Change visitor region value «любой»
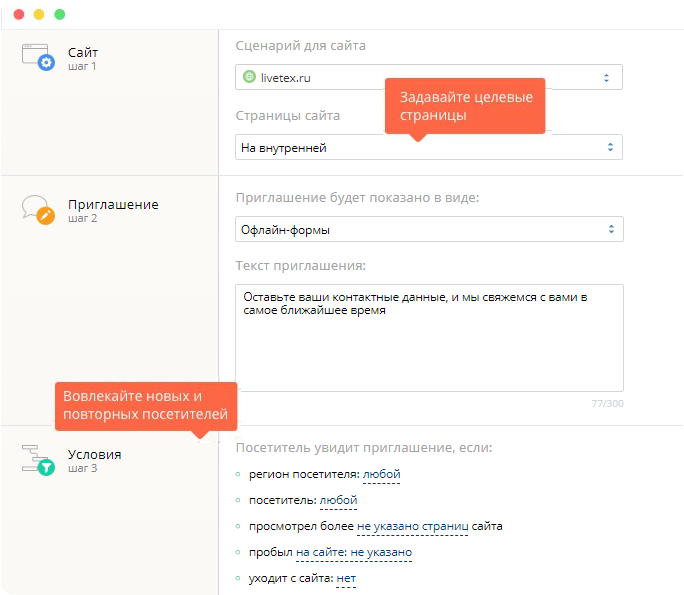This screenshot has width=684, height=595. tap(382, 474)
